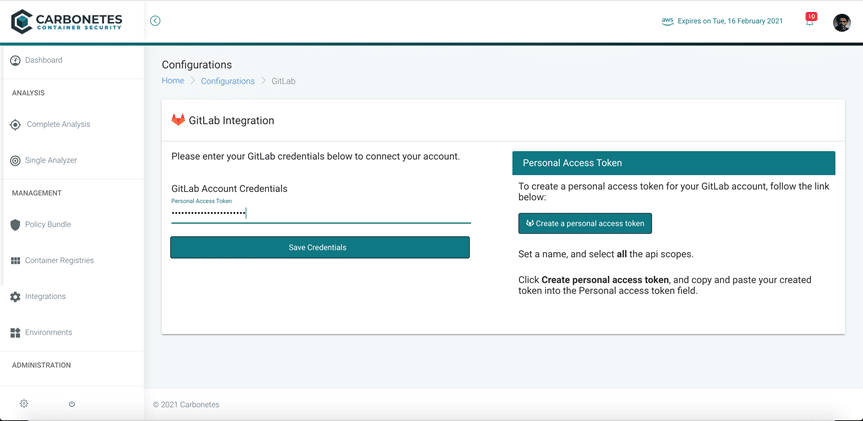The height and width of the screenshot is (421, 863).
Task: Click the expiry date text in header
Action: point(730,21)
